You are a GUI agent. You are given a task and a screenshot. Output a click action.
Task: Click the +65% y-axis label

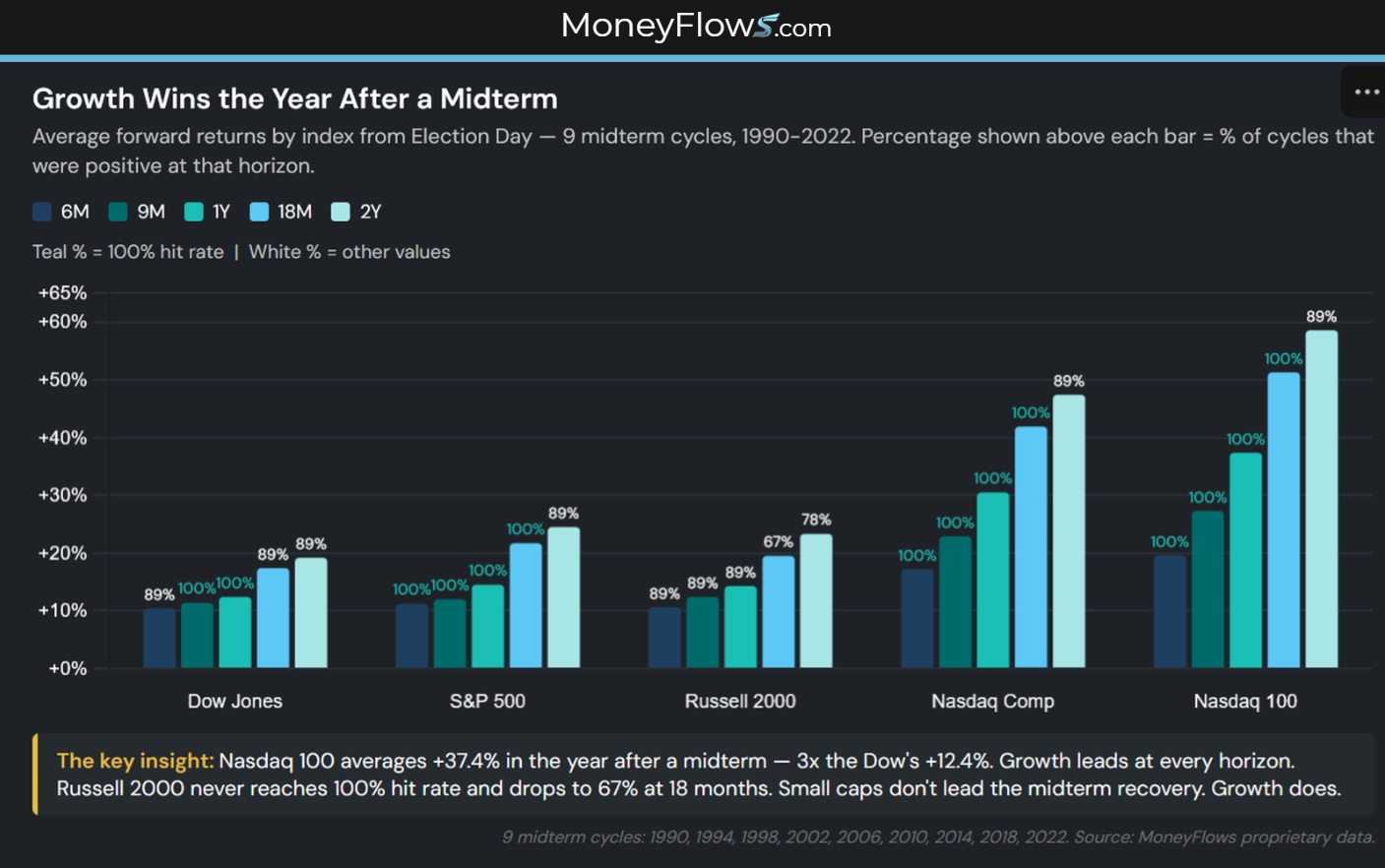point(62,293)
